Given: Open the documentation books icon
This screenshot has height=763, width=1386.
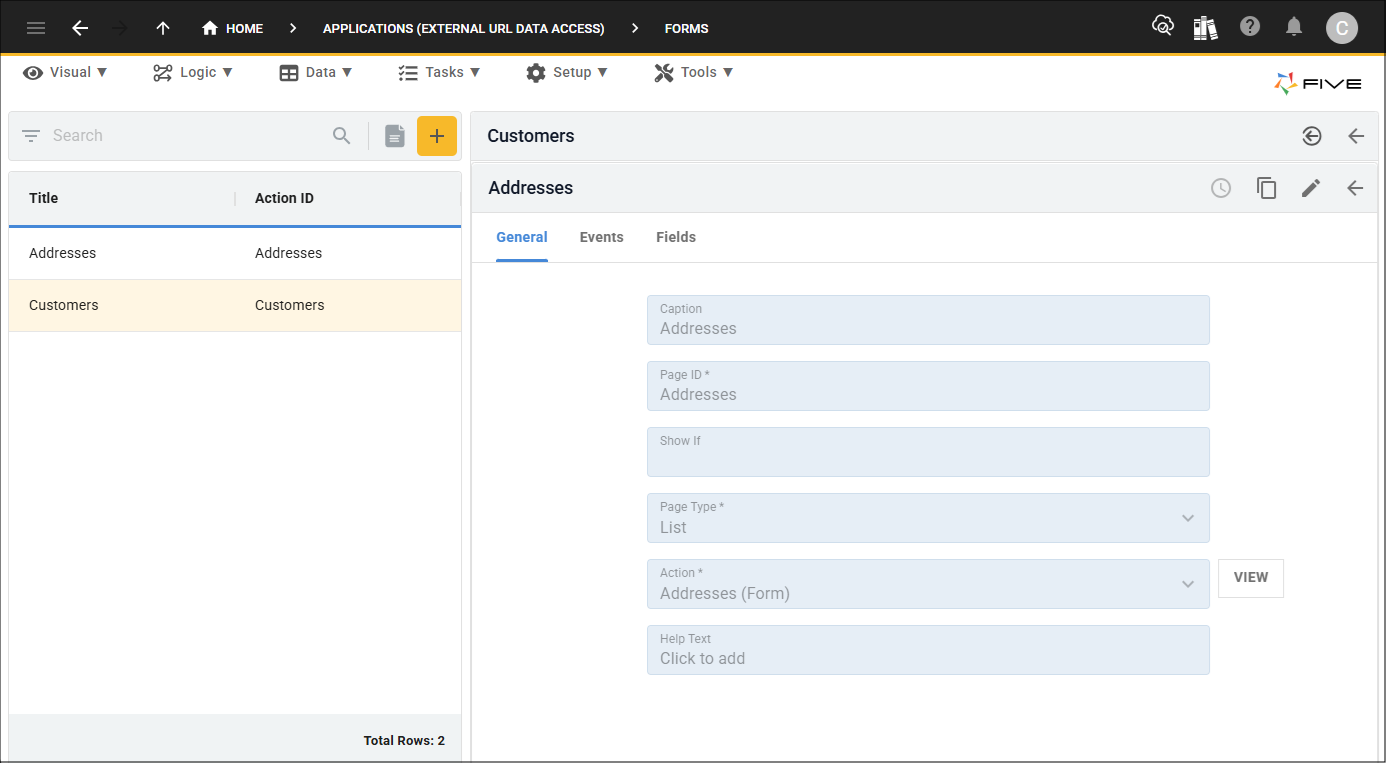Looking at the screenshot, I should click(1206, 27).
